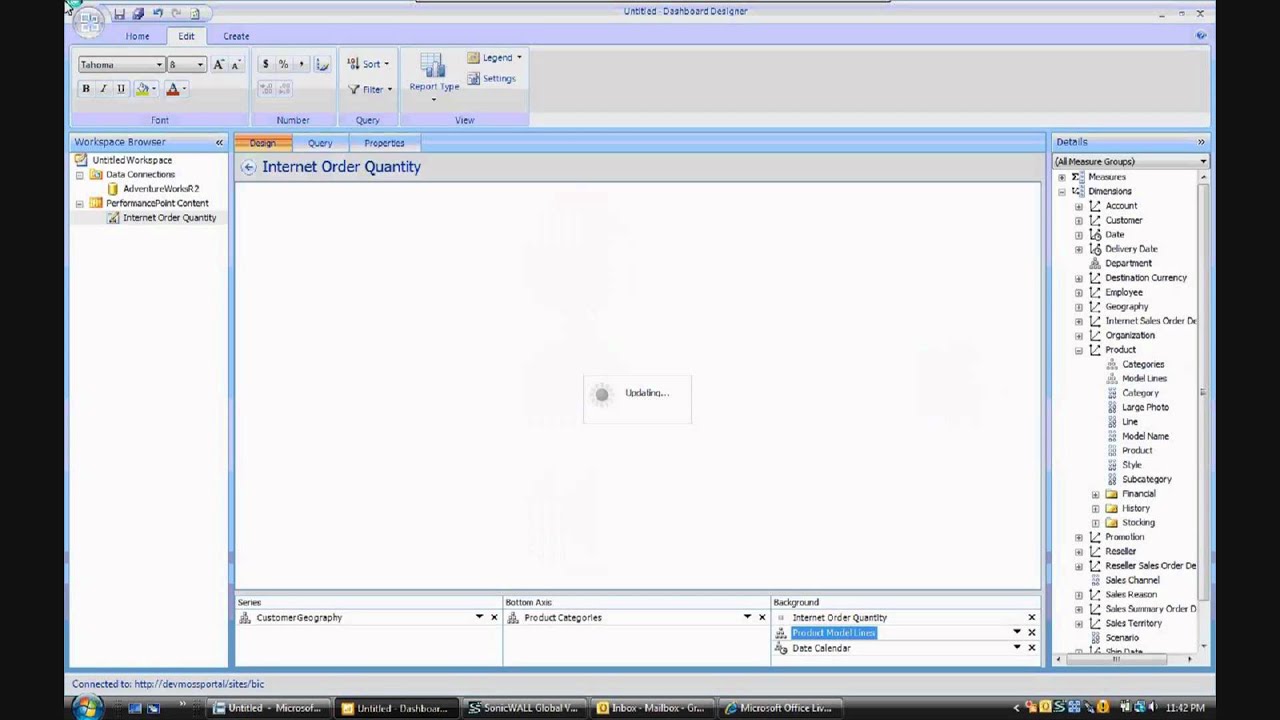Screen dimensions: 1280x720
Task: Click the Windows Start orb
Action: click(x=86, y=708)
